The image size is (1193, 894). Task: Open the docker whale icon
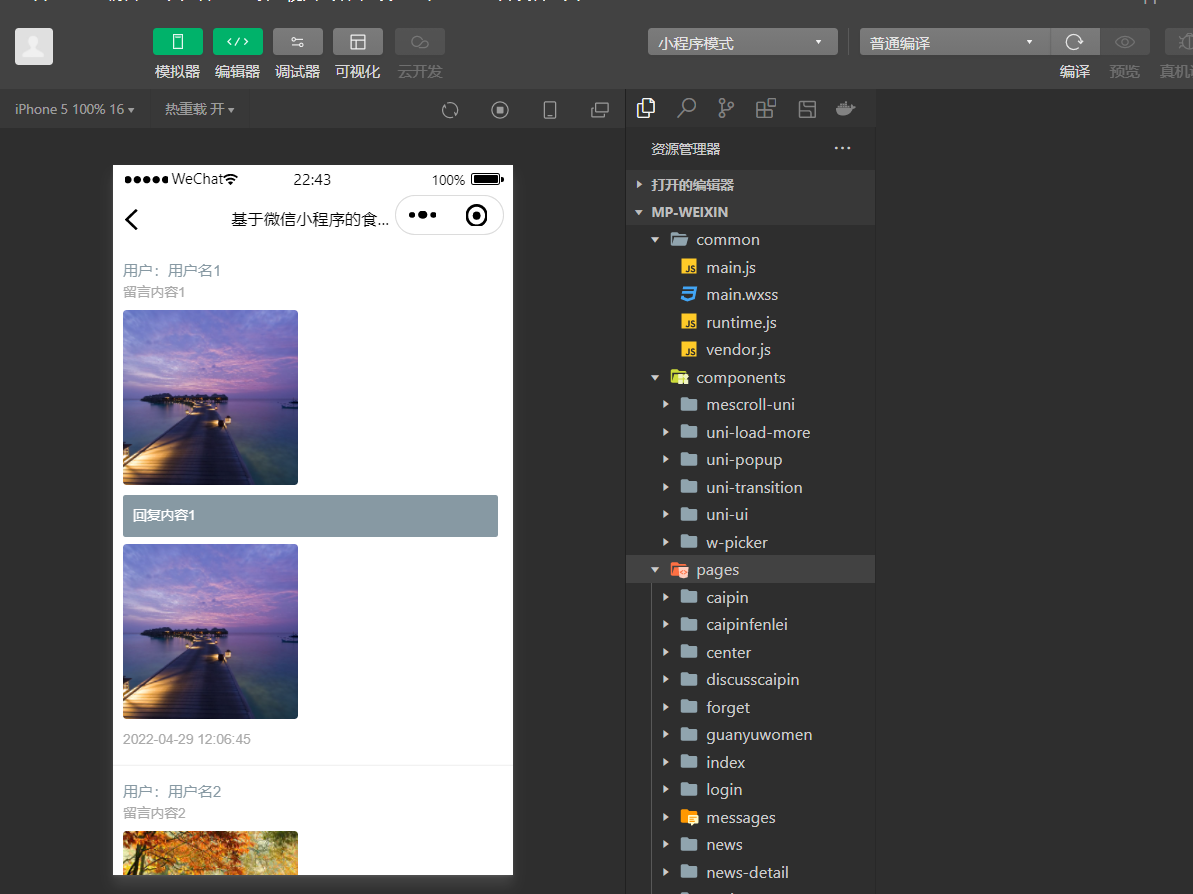[x=846, y=109]
